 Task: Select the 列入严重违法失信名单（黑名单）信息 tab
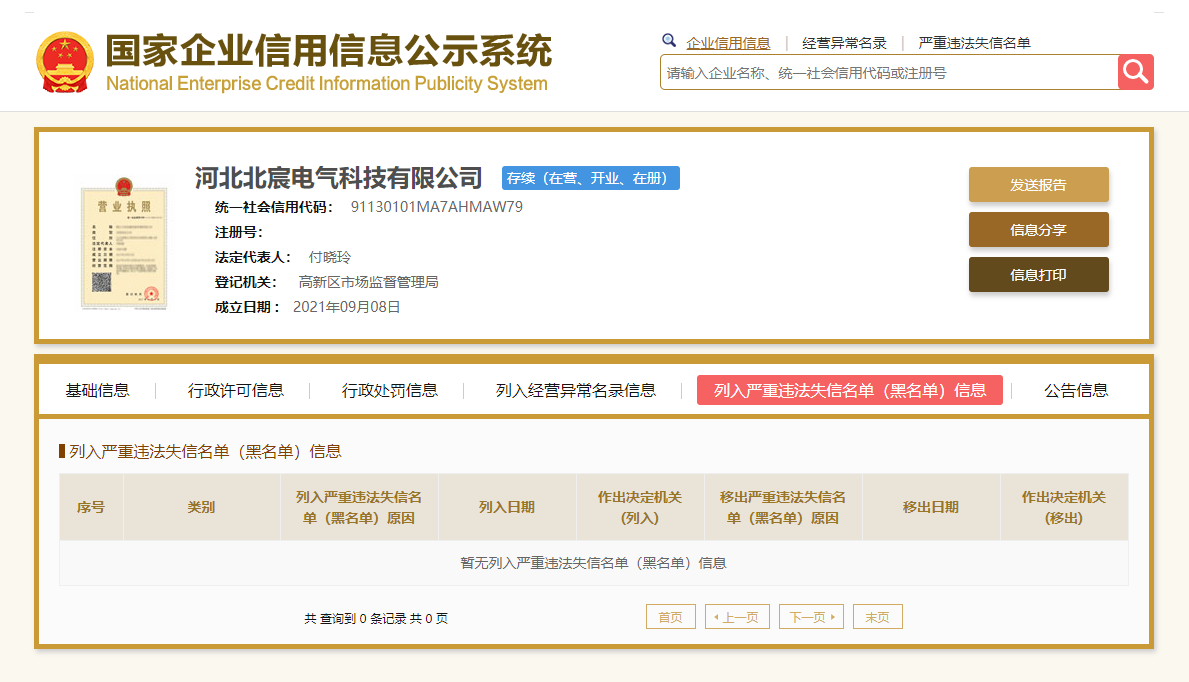coord(849,390)
